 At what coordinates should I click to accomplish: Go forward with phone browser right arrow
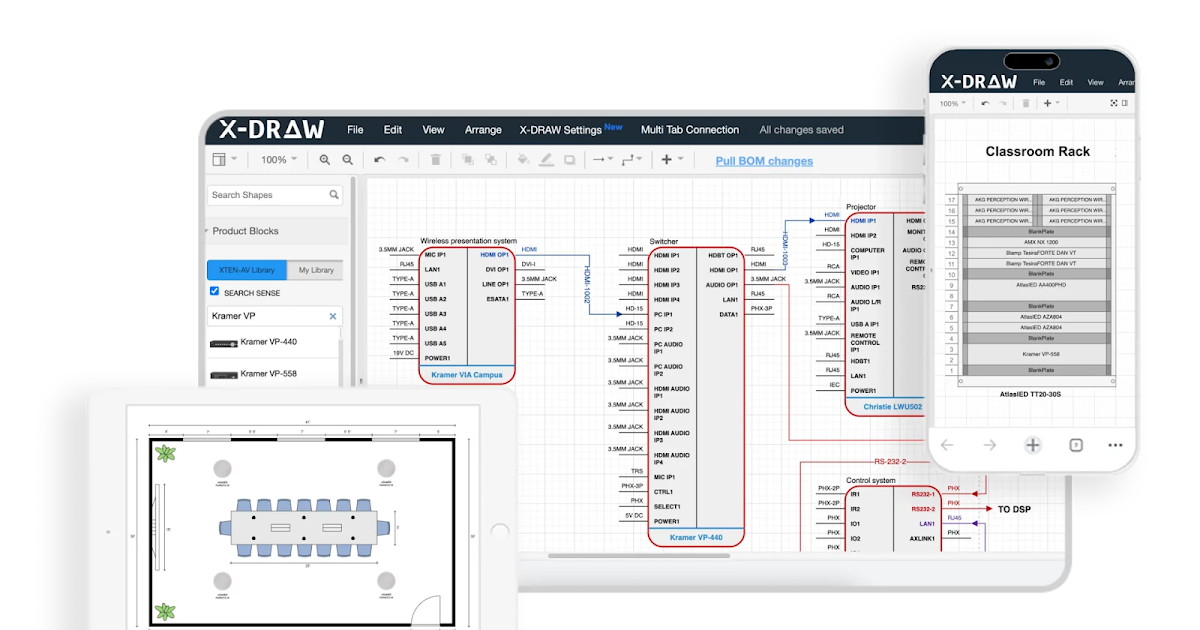(x=990, y=445)
